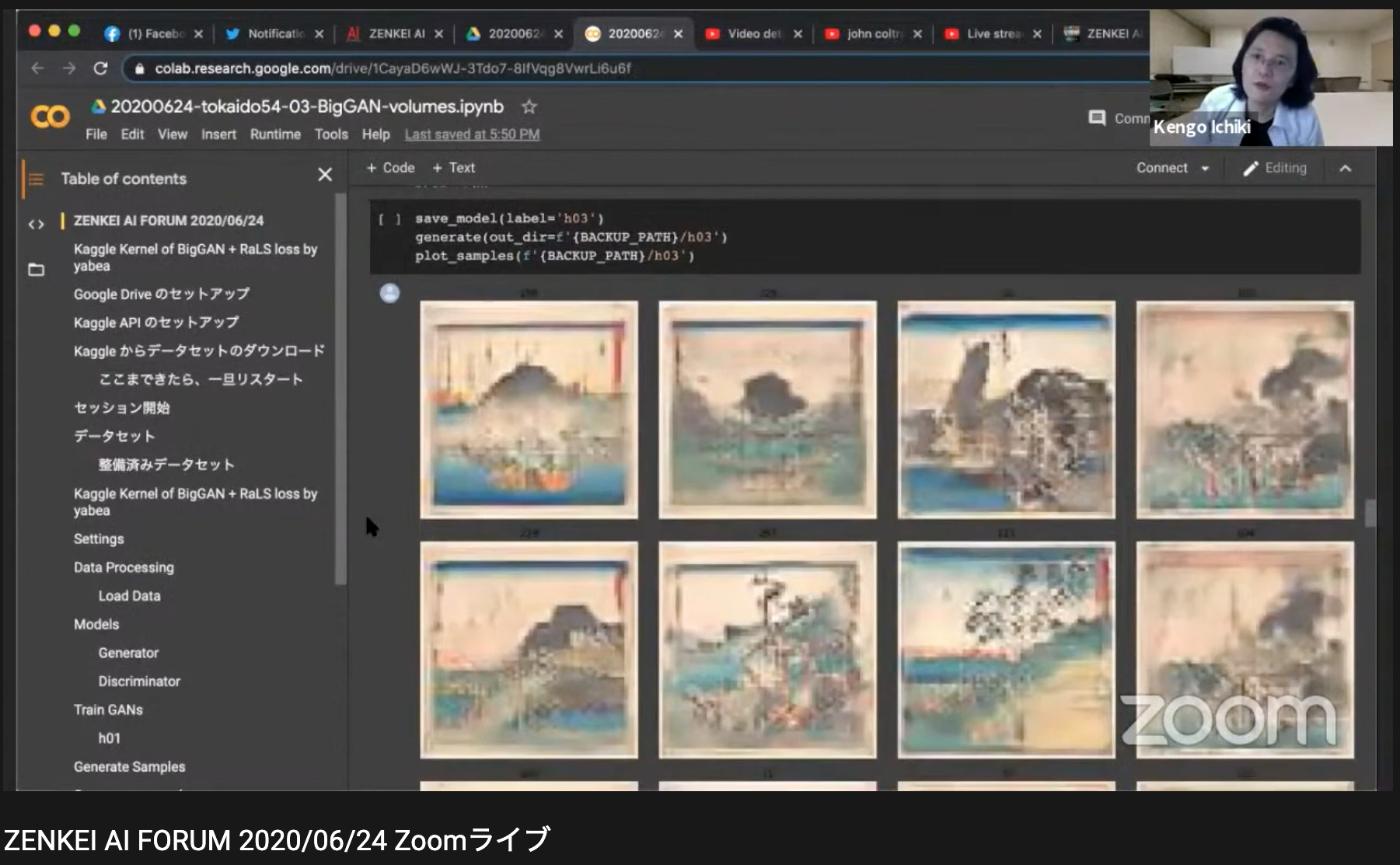This screenshot has height=865, width=1400.
Task: Open the Comment speech-bubble icon
Action: point(1097,118)
